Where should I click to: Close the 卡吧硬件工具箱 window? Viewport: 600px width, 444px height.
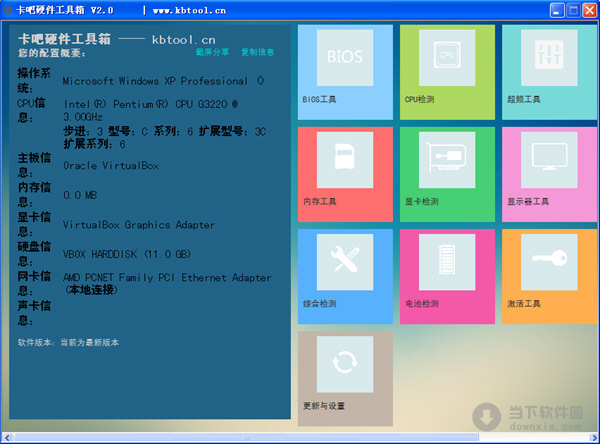[x=589, y=10]
